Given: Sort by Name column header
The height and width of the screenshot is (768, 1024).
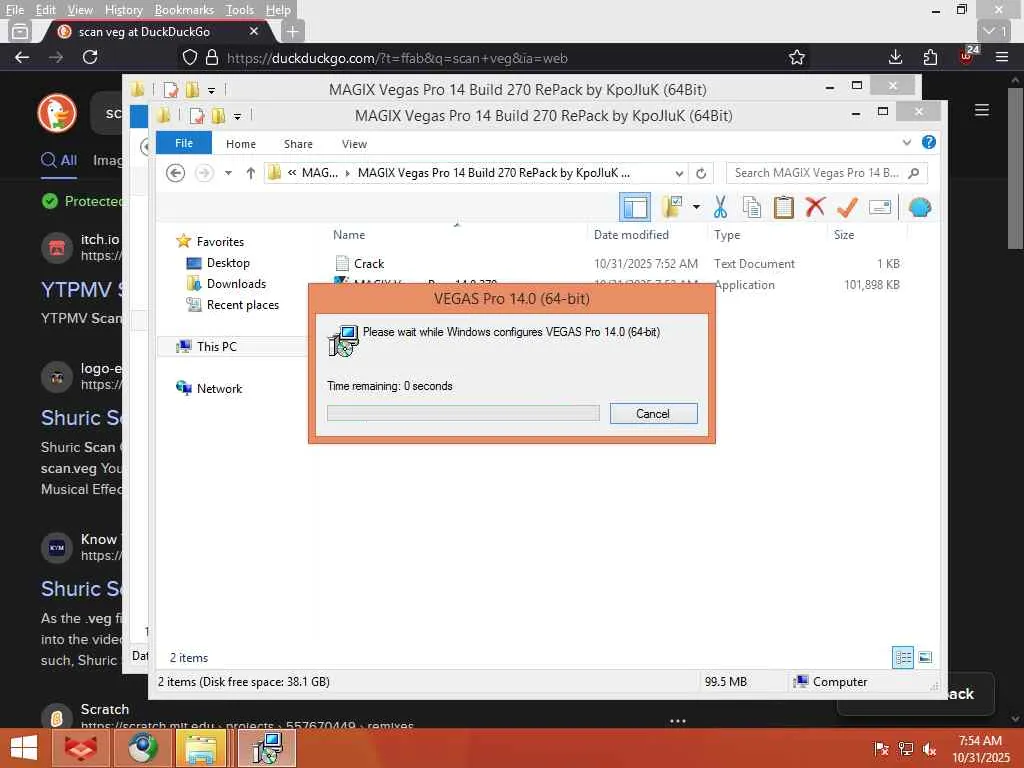Looking at the screenshot, I should point(349,235).
